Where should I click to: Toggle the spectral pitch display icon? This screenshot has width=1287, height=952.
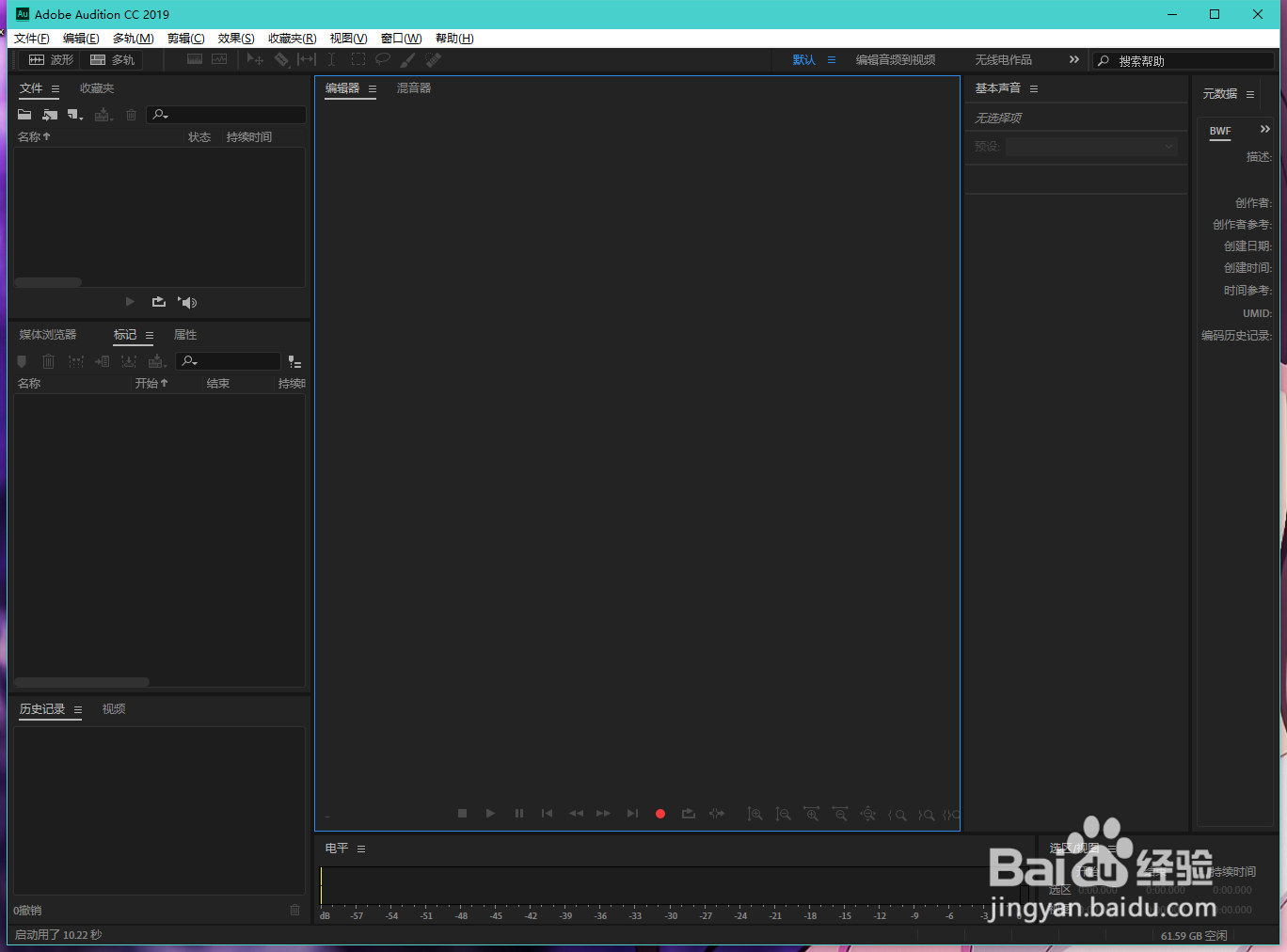[219, 59]
